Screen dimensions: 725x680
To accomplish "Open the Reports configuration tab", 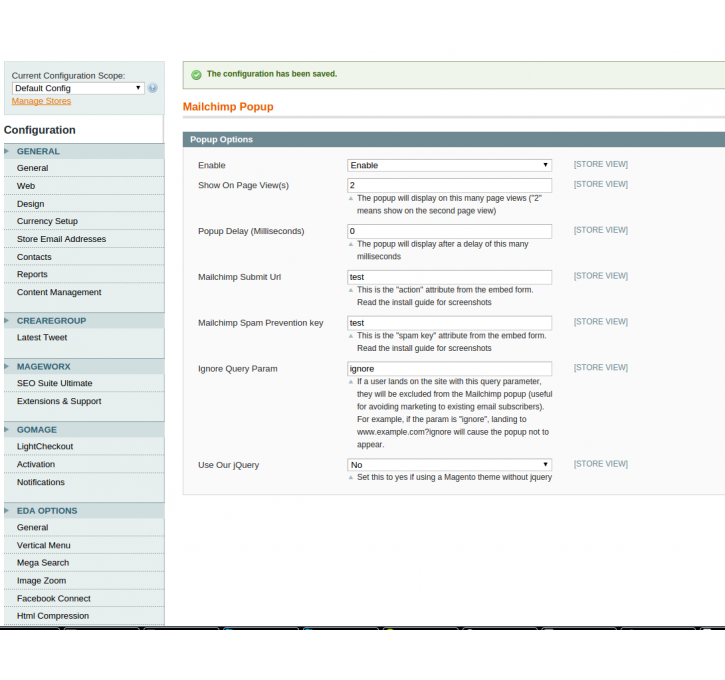I will point(84,274).
